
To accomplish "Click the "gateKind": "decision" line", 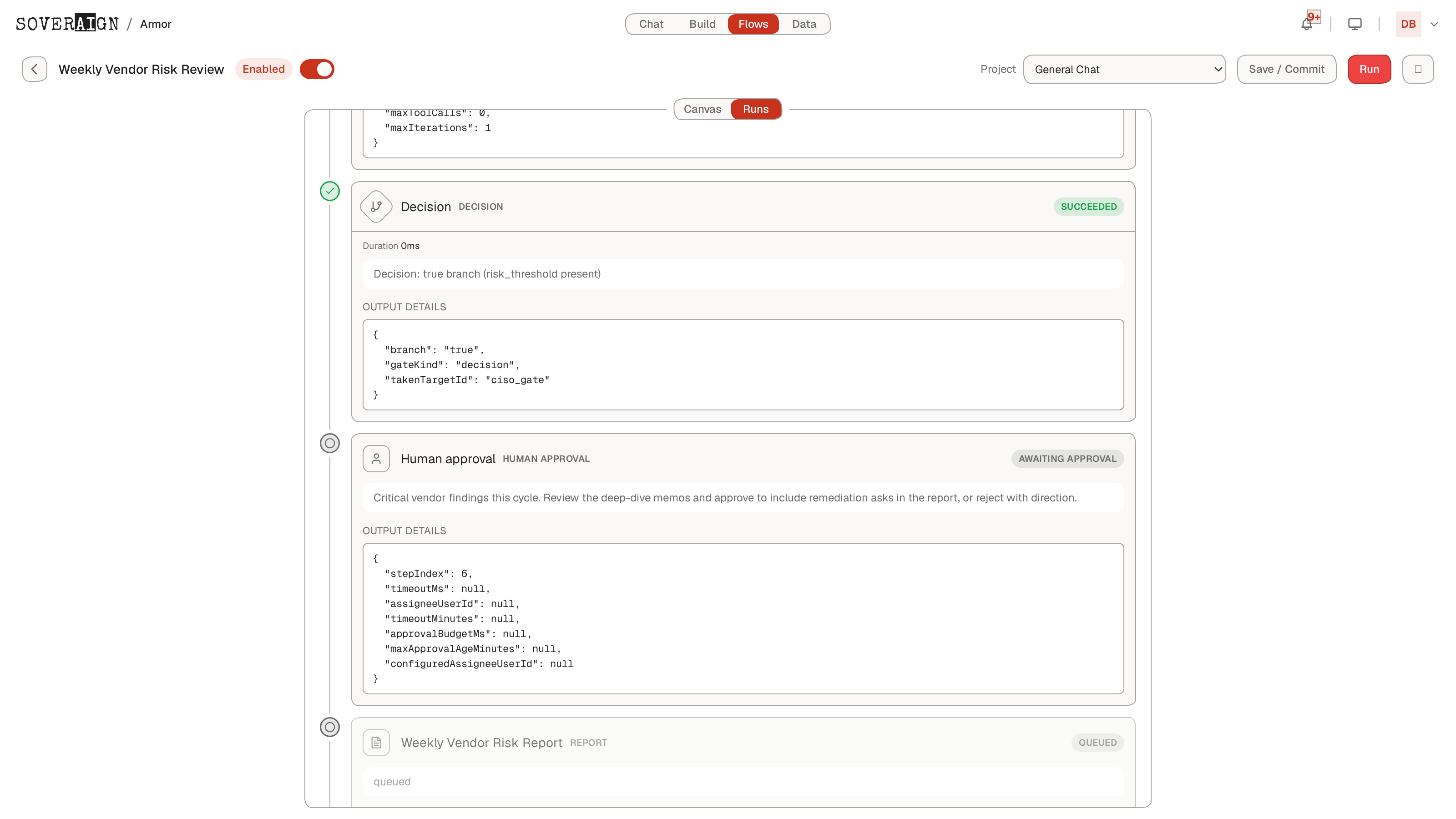I will pyautogui.click(x=452, y=365).
